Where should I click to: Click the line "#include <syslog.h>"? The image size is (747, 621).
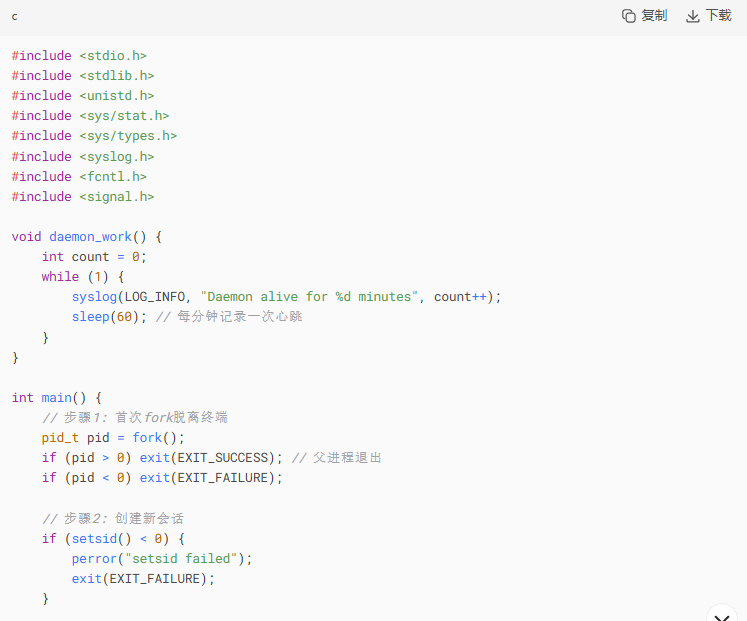coord(83,157)
